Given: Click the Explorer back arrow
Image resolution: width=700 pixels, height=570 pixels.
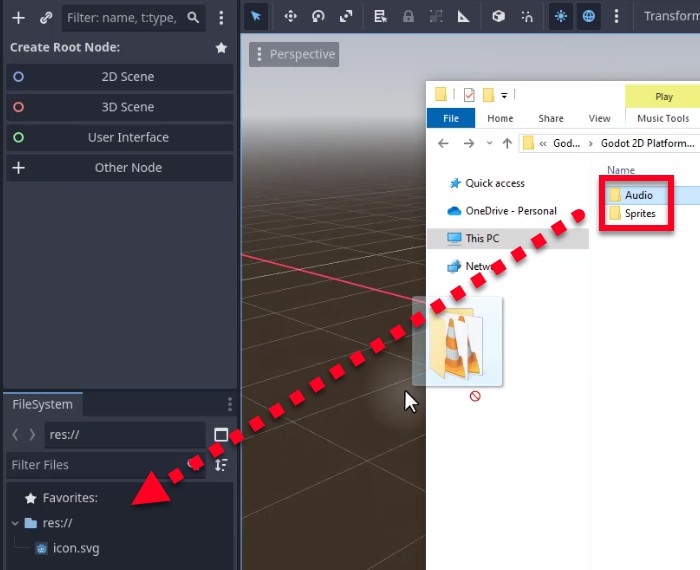Looking at the screenshot, I should 443,143.
